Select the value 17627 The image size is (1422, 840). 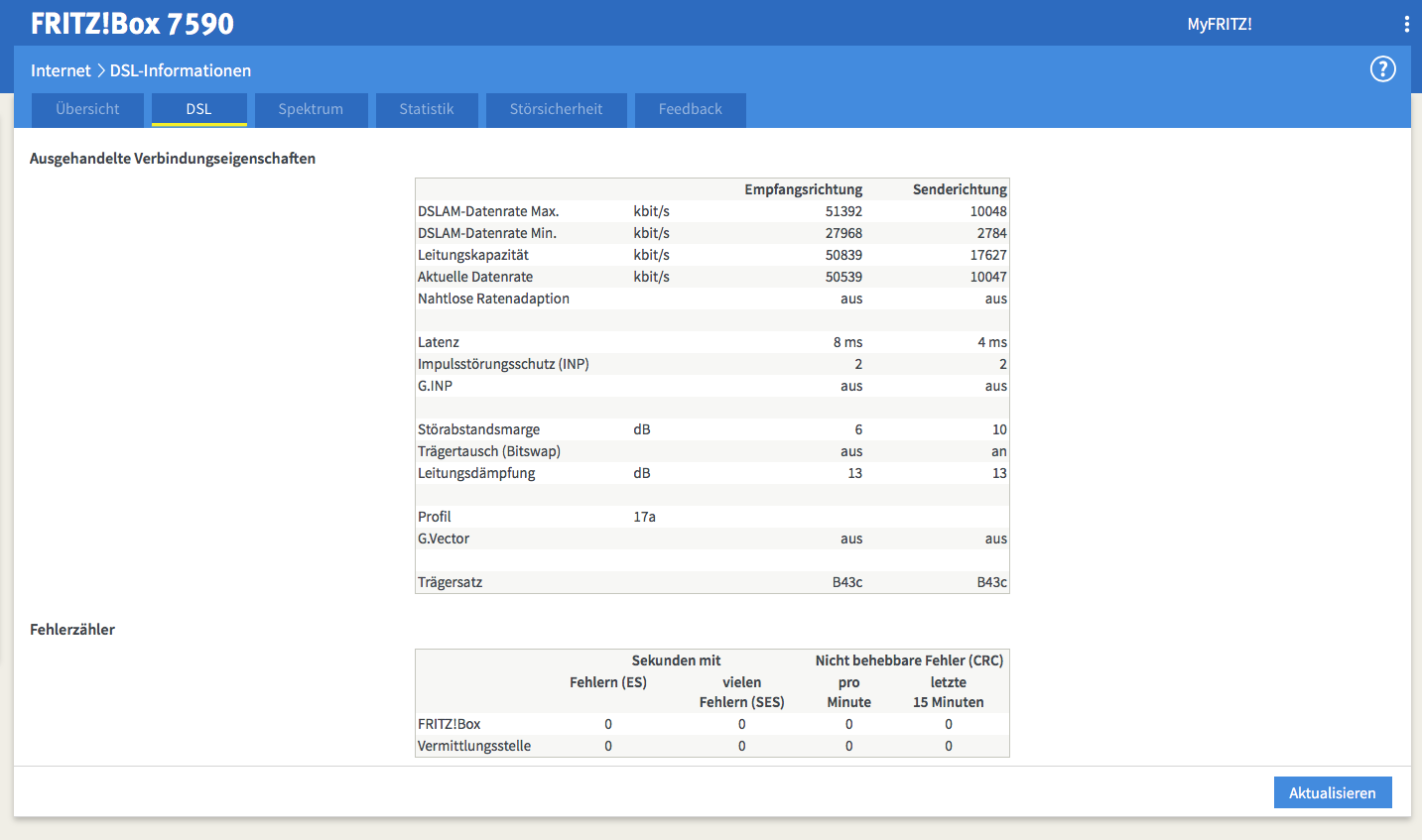[988, 255]
